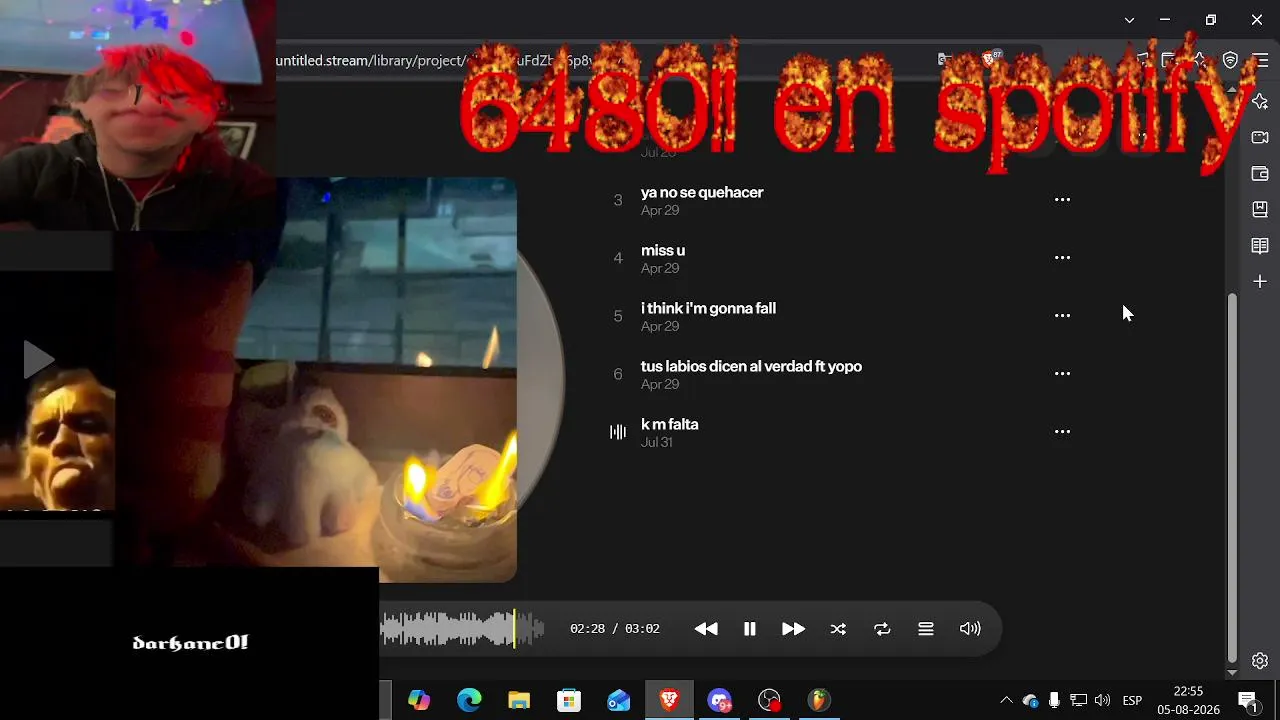Open Outlook from the taskbar
Viewport: 1280px width, 720px height.
click(619, 700)
